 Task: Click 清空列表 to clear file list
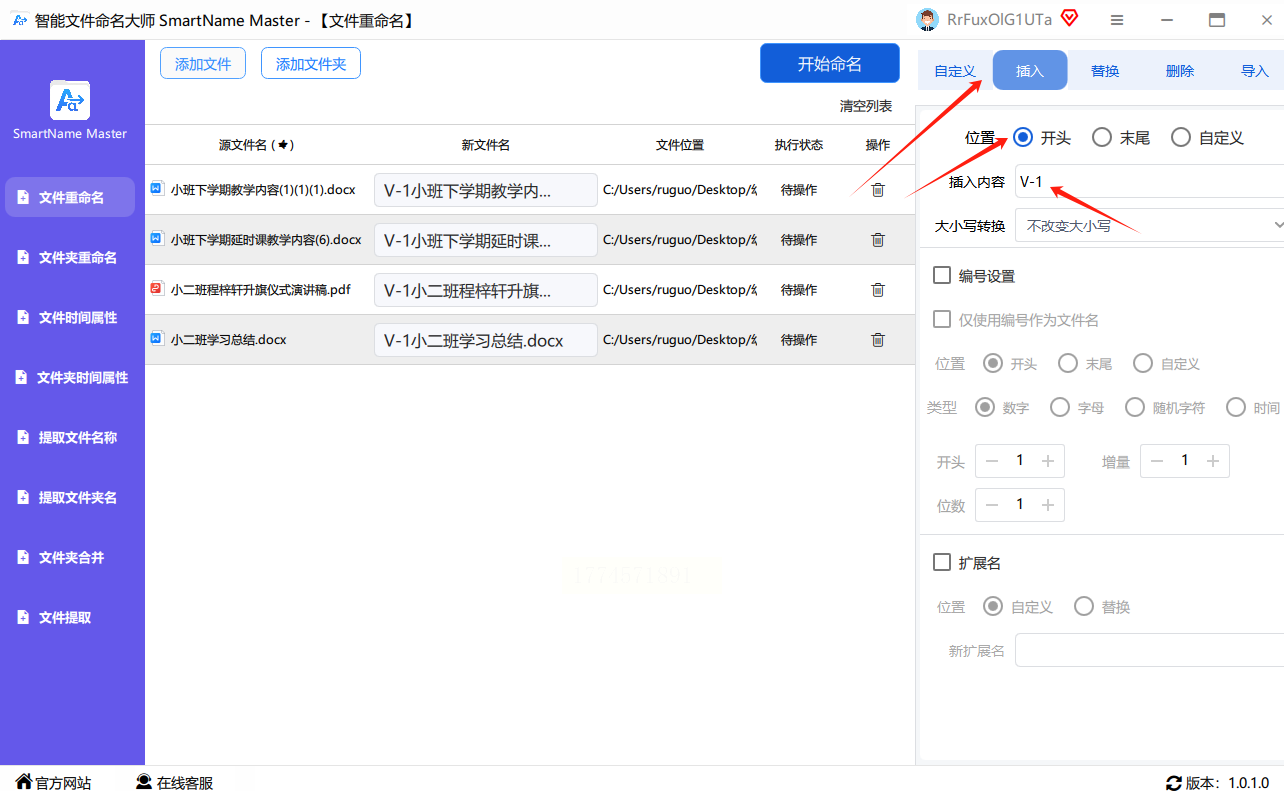click(865, 106)
